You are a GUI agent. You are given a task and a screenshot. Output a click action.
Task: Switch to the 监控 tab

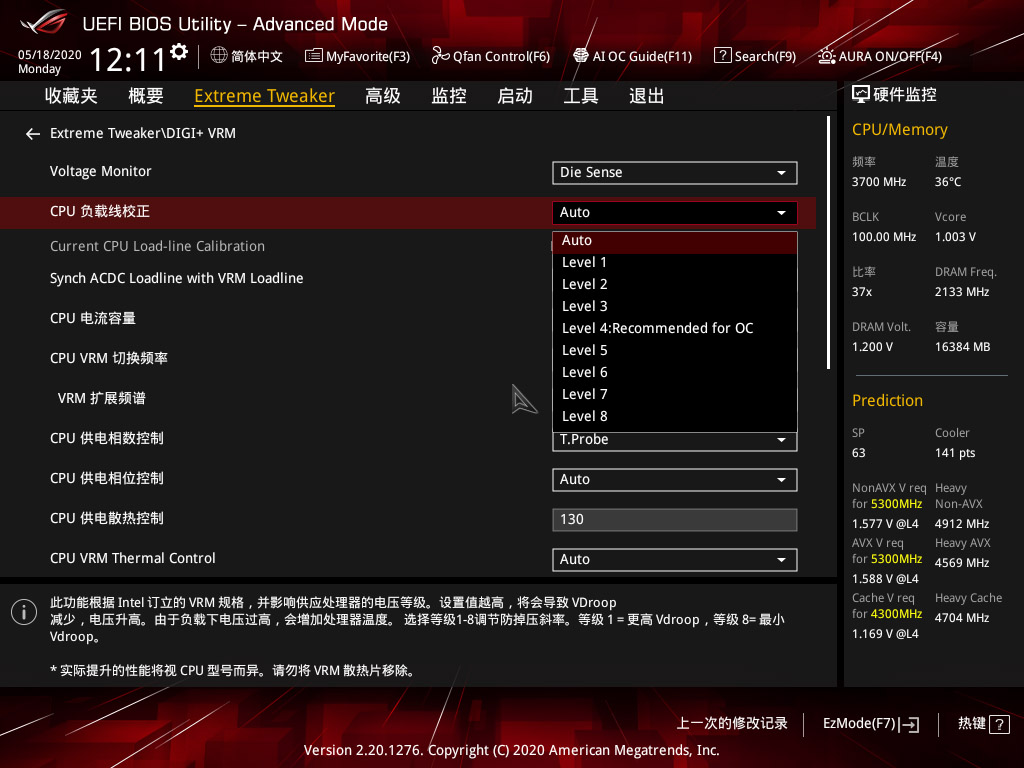tap(449, 95)
